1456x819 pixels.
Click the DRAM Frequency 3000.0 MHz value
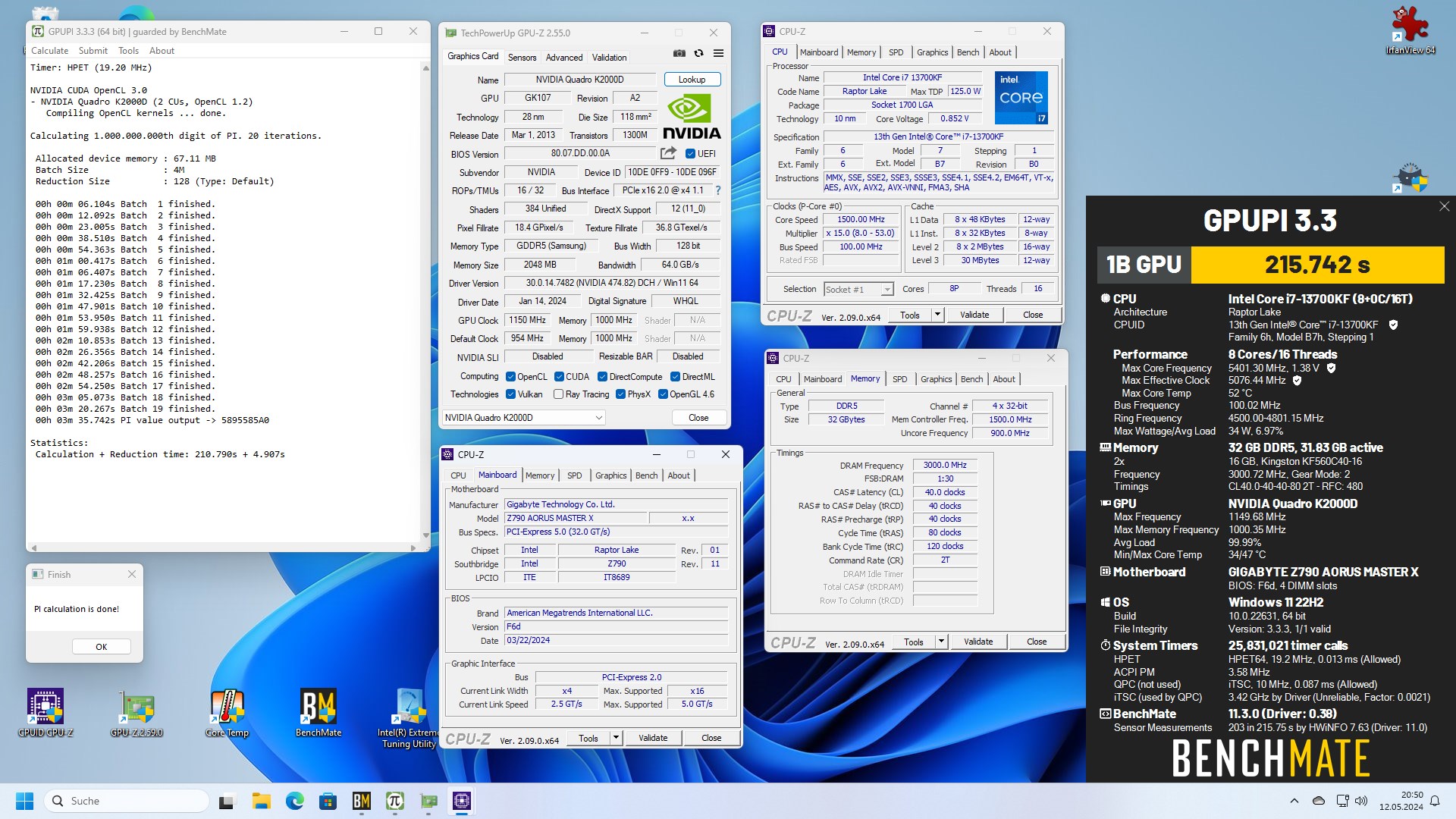pyautogui.click(x=945, y=465)
